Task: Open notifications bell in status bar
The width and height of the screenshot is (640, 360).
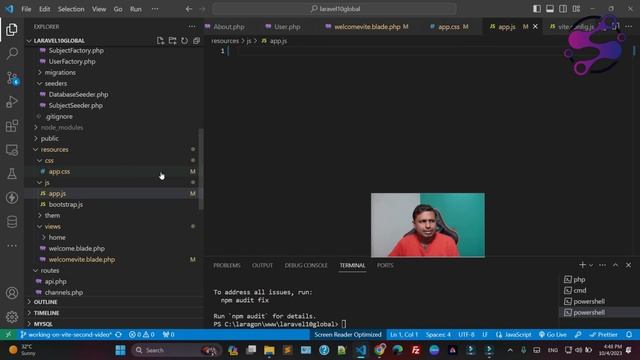Action: point(629,334)
